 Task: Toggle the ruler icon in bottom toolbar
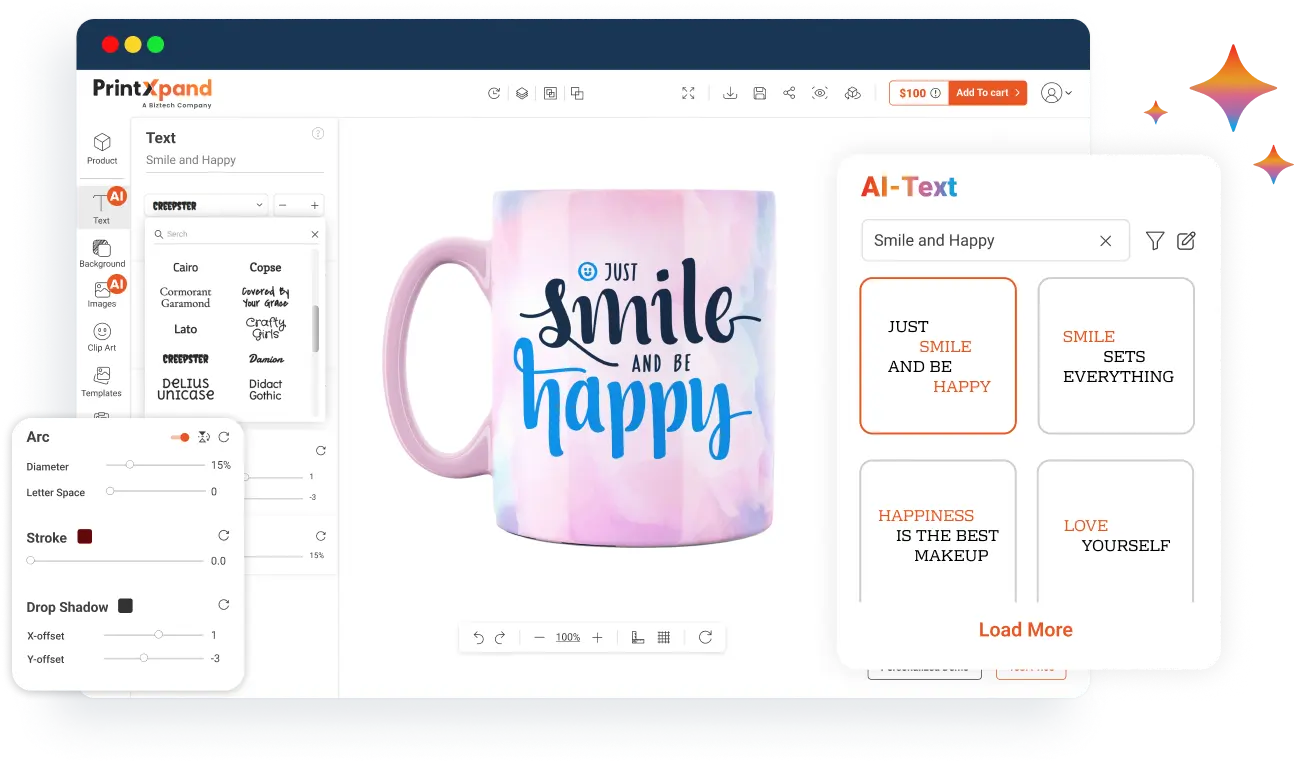pyautogui.click(x=637, y=637)
